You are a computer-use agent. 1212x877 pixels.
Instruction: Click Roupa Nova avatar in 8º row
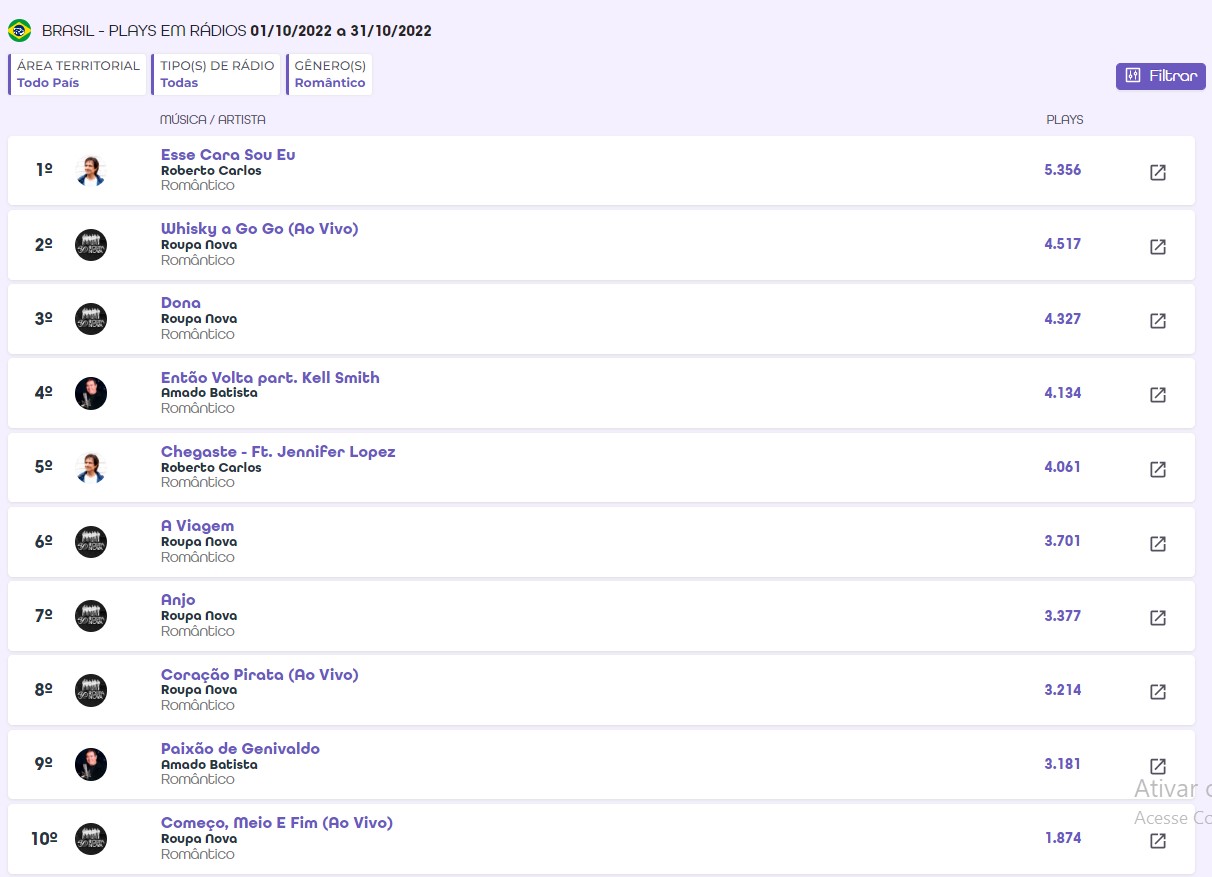point(91,691)
